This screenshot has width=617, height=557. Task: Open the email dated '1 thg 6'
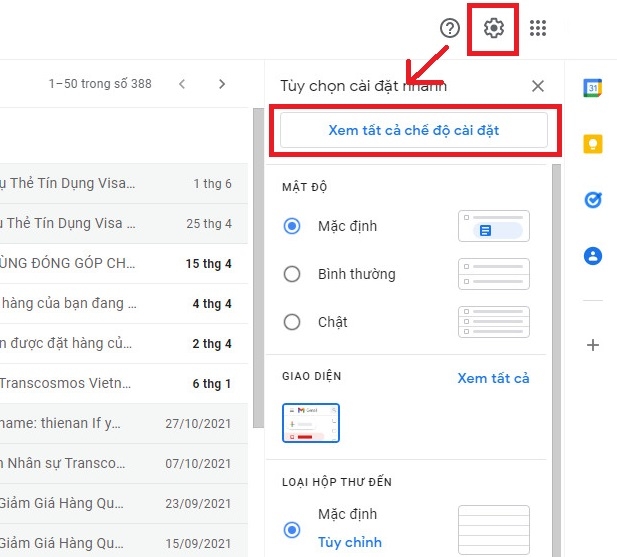point(124,183)
